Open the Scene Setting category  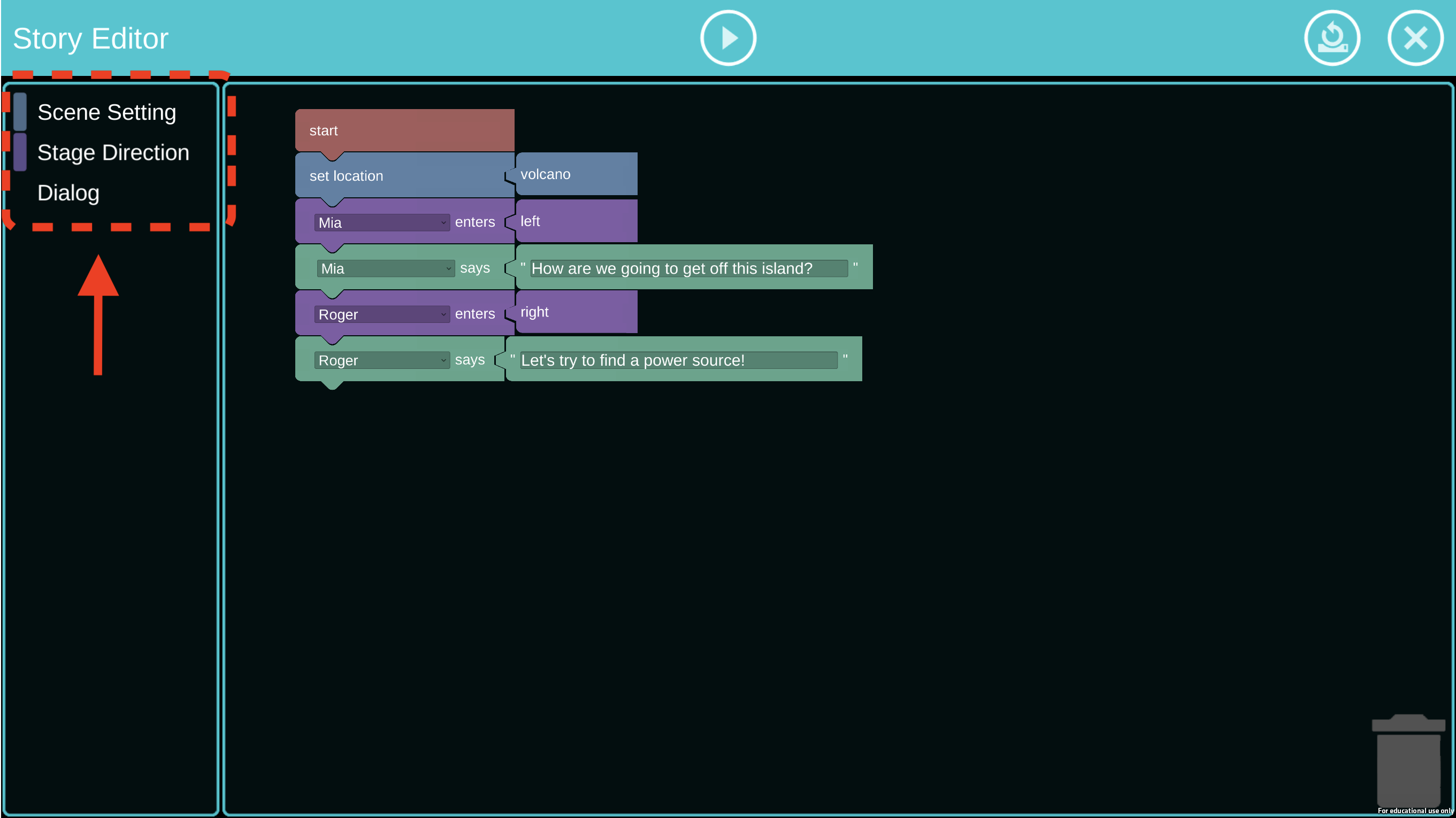(107, 112)
